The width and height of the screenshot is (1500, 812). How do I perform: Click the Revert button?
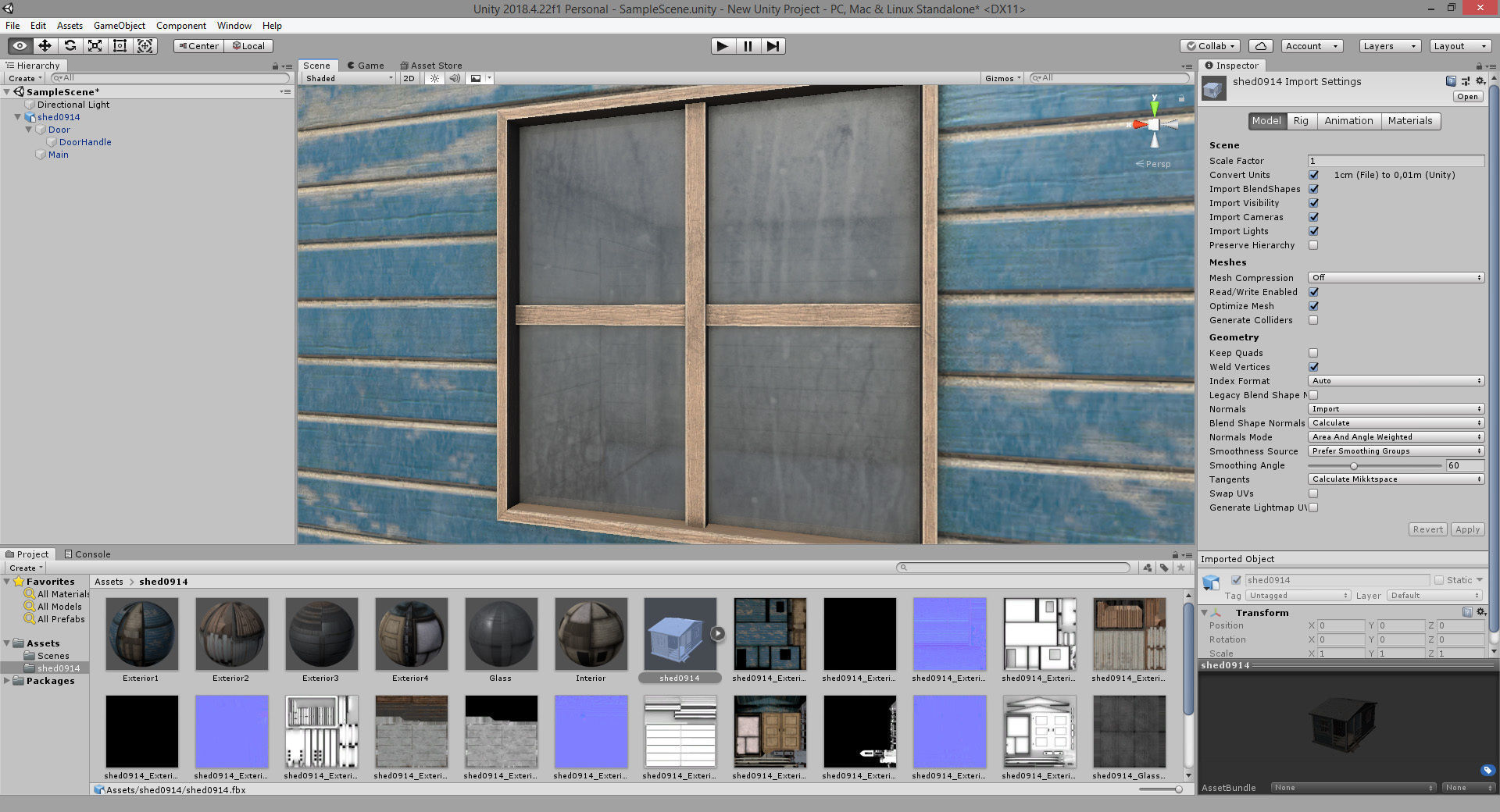click(1427, 529)
